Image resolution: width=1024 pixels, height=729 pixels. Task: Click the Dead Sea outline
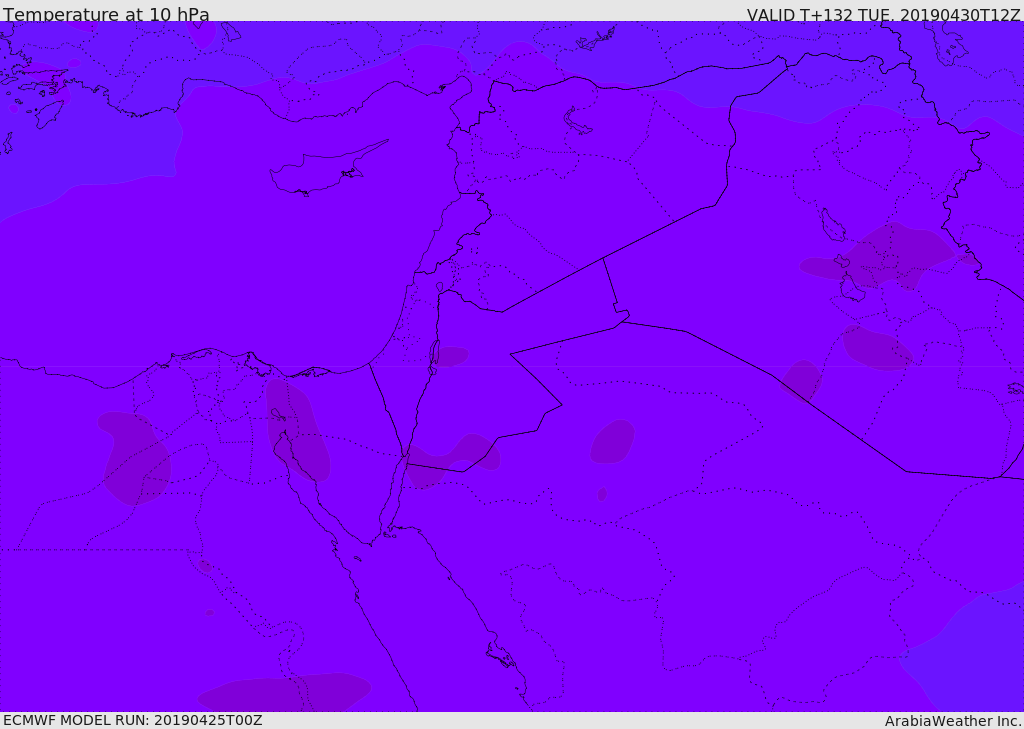tap(434, 354)
